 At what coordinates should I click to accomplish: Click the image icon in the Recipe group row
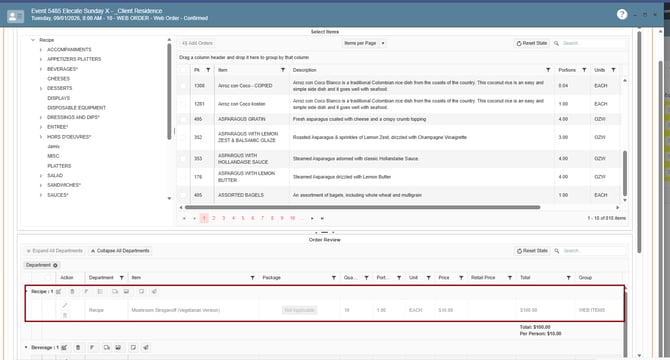pyautogui.click(x=126, y=292)
